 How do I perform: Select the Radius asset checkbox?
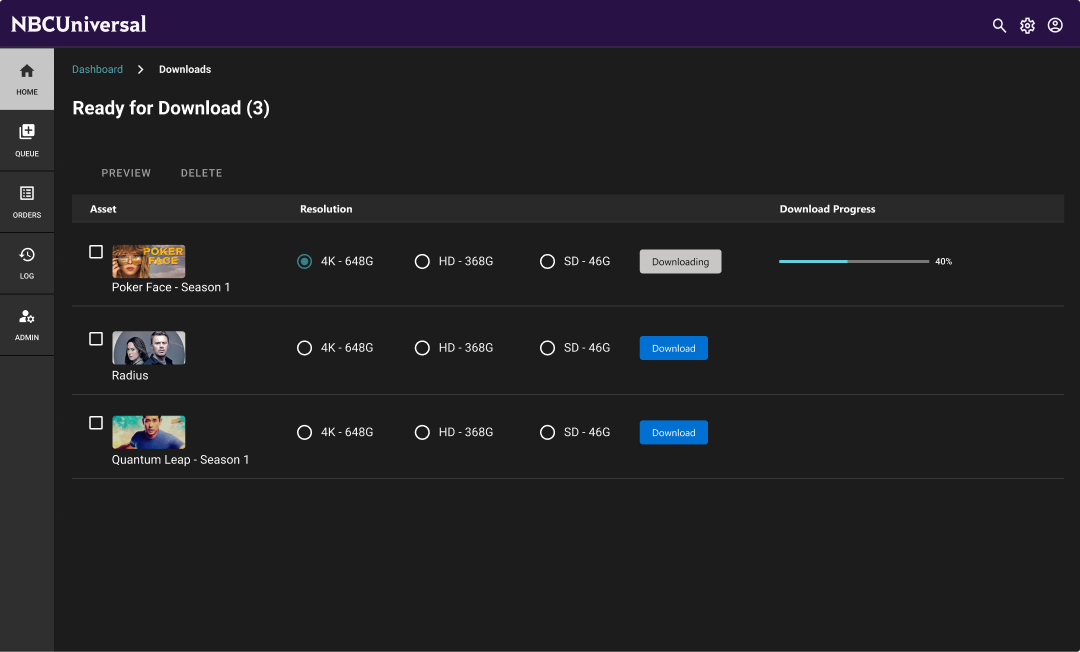point(96,339)
